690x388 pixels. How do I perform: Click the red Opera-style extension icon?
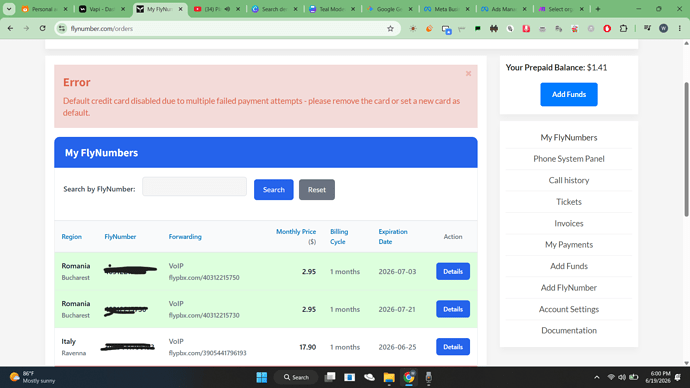coord(607,29)
